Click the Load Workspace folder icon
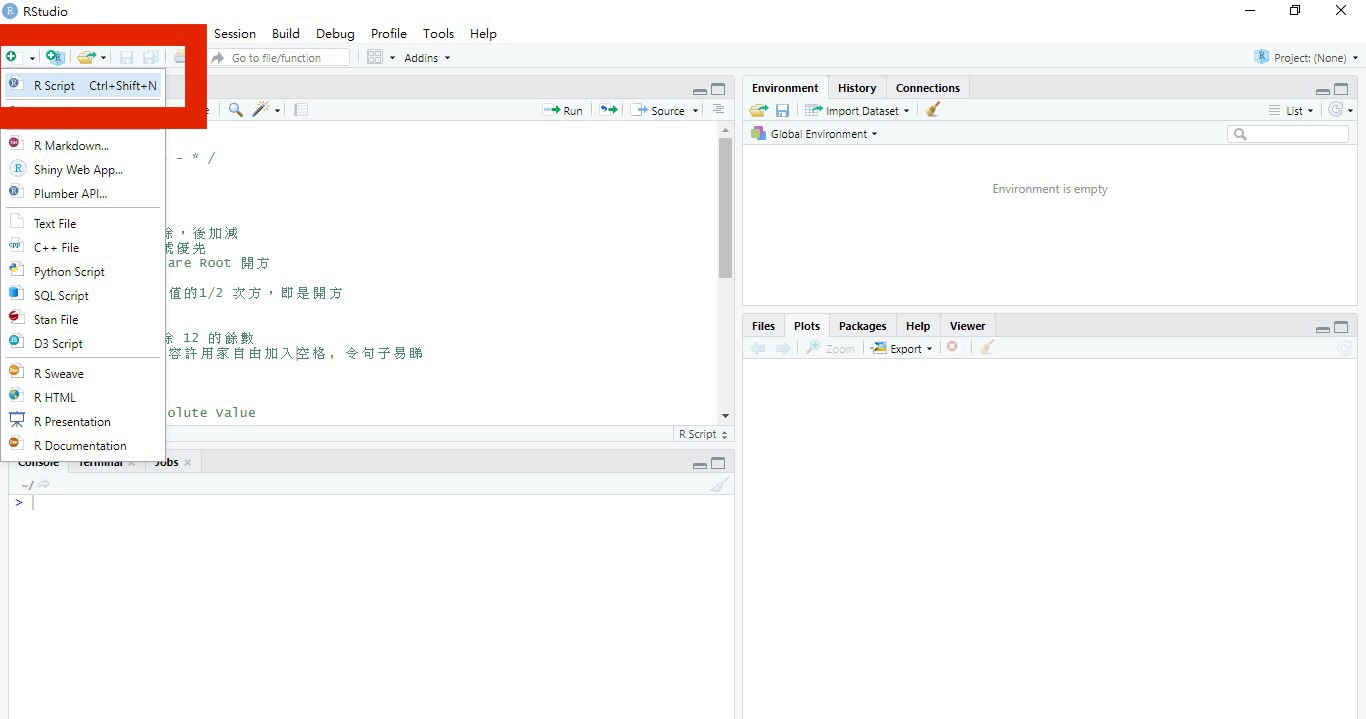Viewport: 1366px width, 719px height. click(x=759, y=111)
